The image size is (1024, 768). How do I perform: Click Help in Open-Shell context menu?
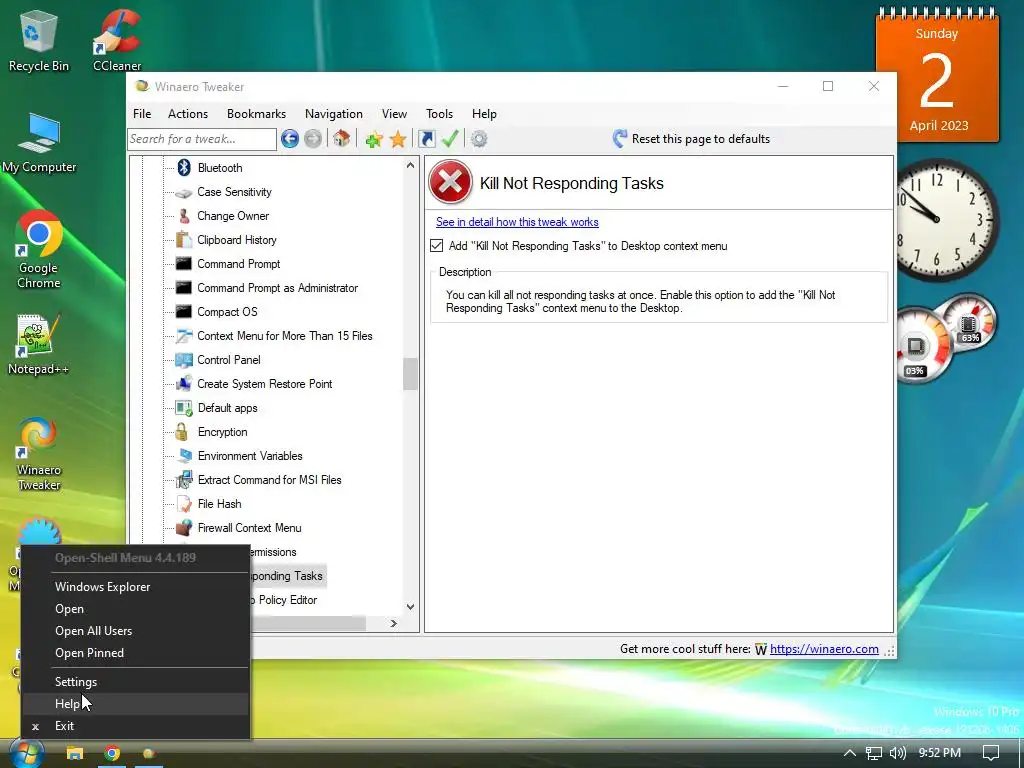click(135, 704)
